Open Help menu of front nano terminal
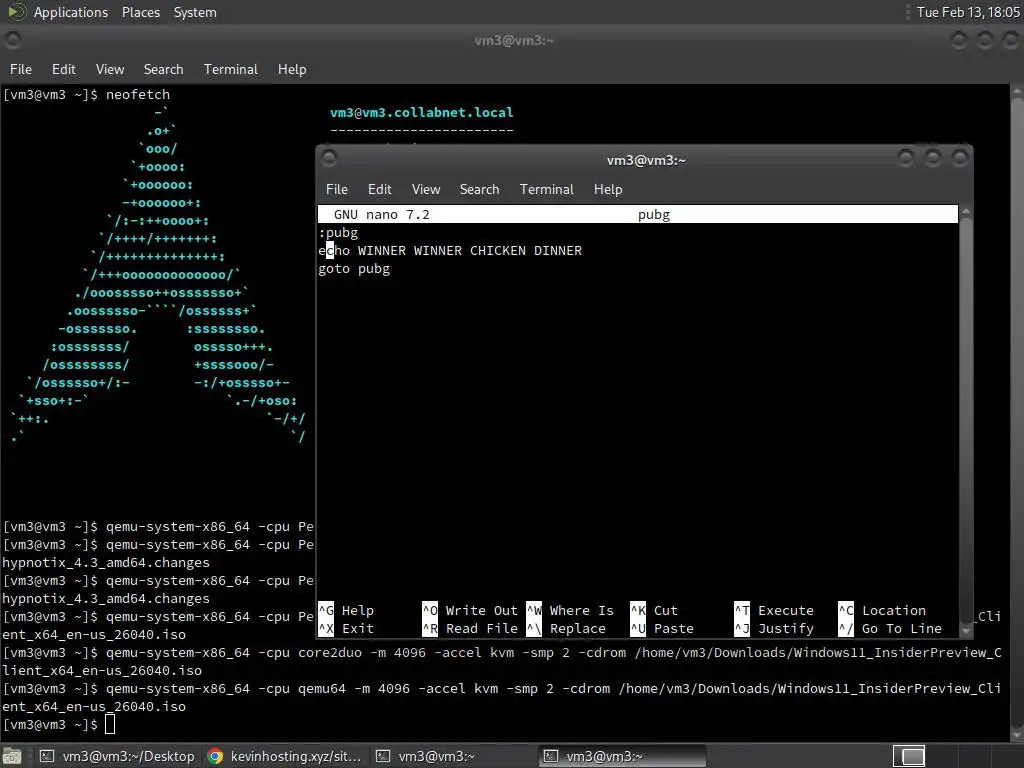This screenshot has width=1024, height=768. pyautogui.click(x=607, y=189)
